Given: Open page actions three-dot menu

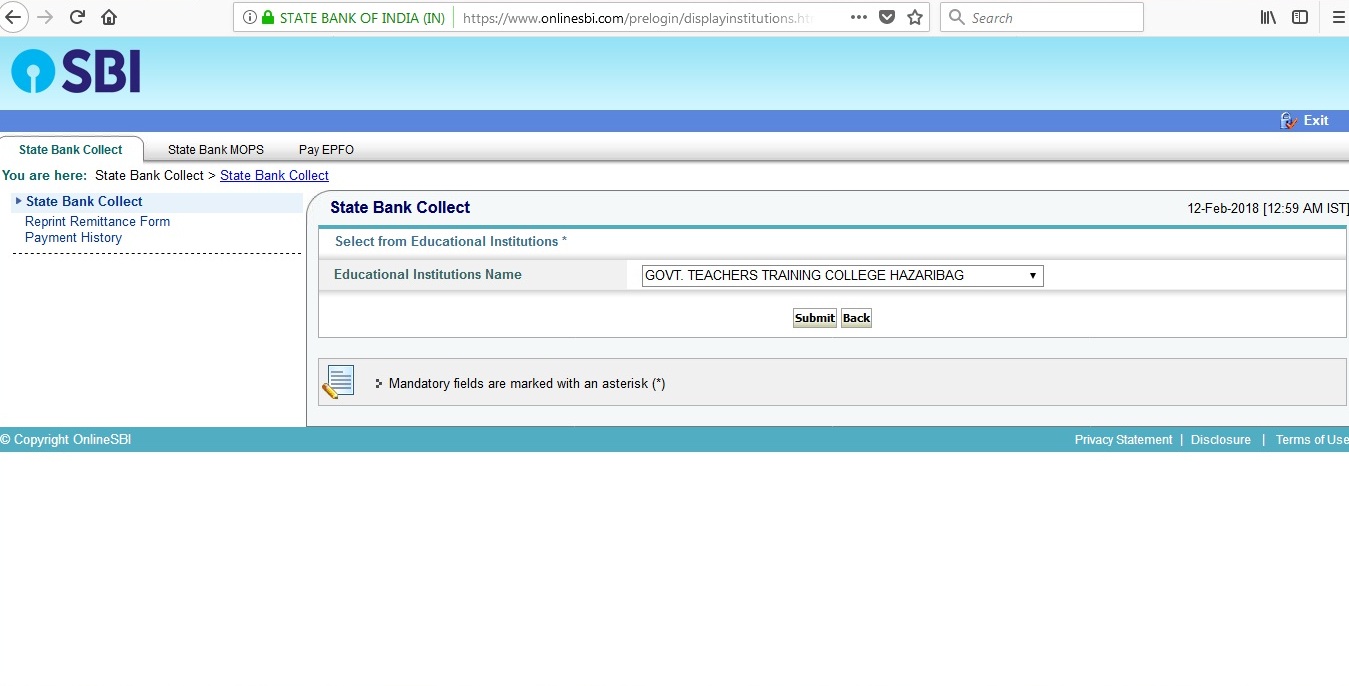Looking at the screenshot, I should click(x=859, y=17).
